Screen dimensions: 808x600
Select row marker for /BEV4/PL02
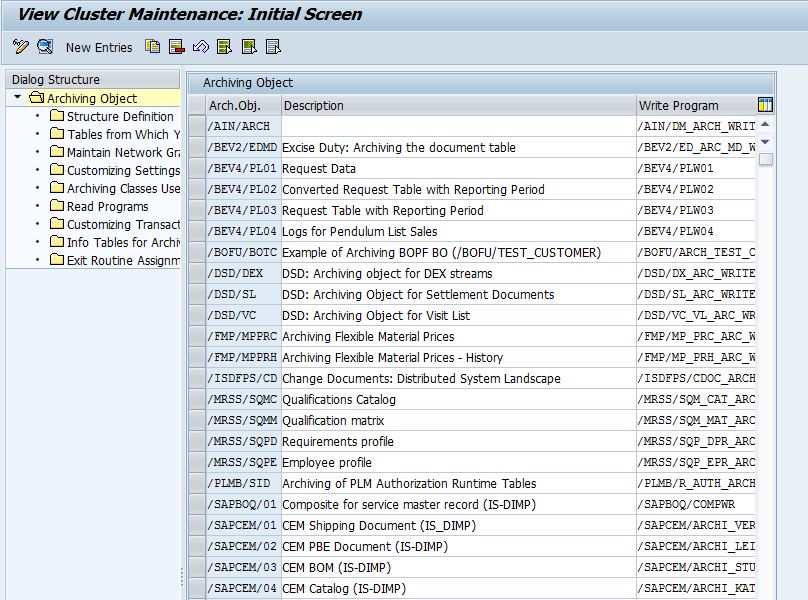pyautogui.click(x=197, y=189)
